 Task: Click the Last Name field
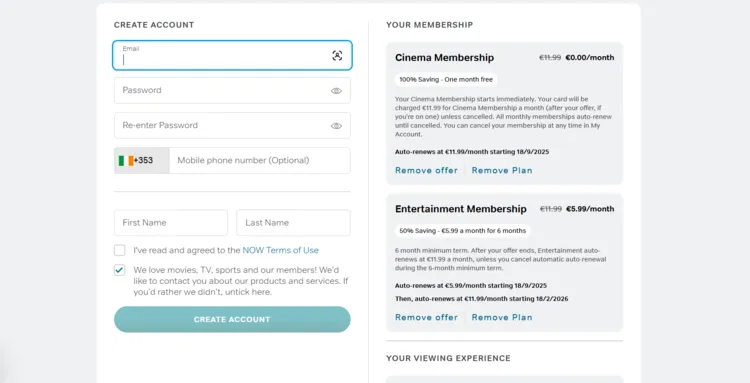(293, 223)
